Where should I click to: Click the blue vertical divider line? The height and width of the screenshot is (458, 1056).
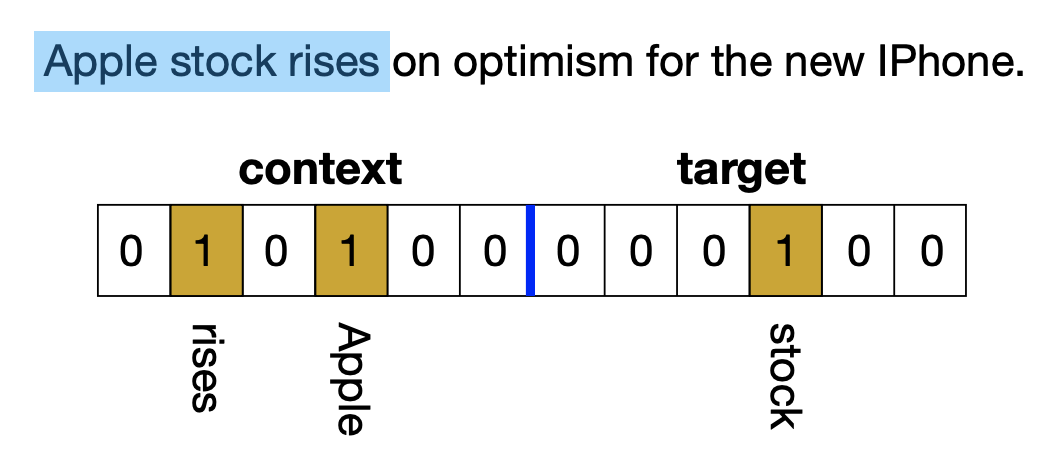(x=530, y=251)
